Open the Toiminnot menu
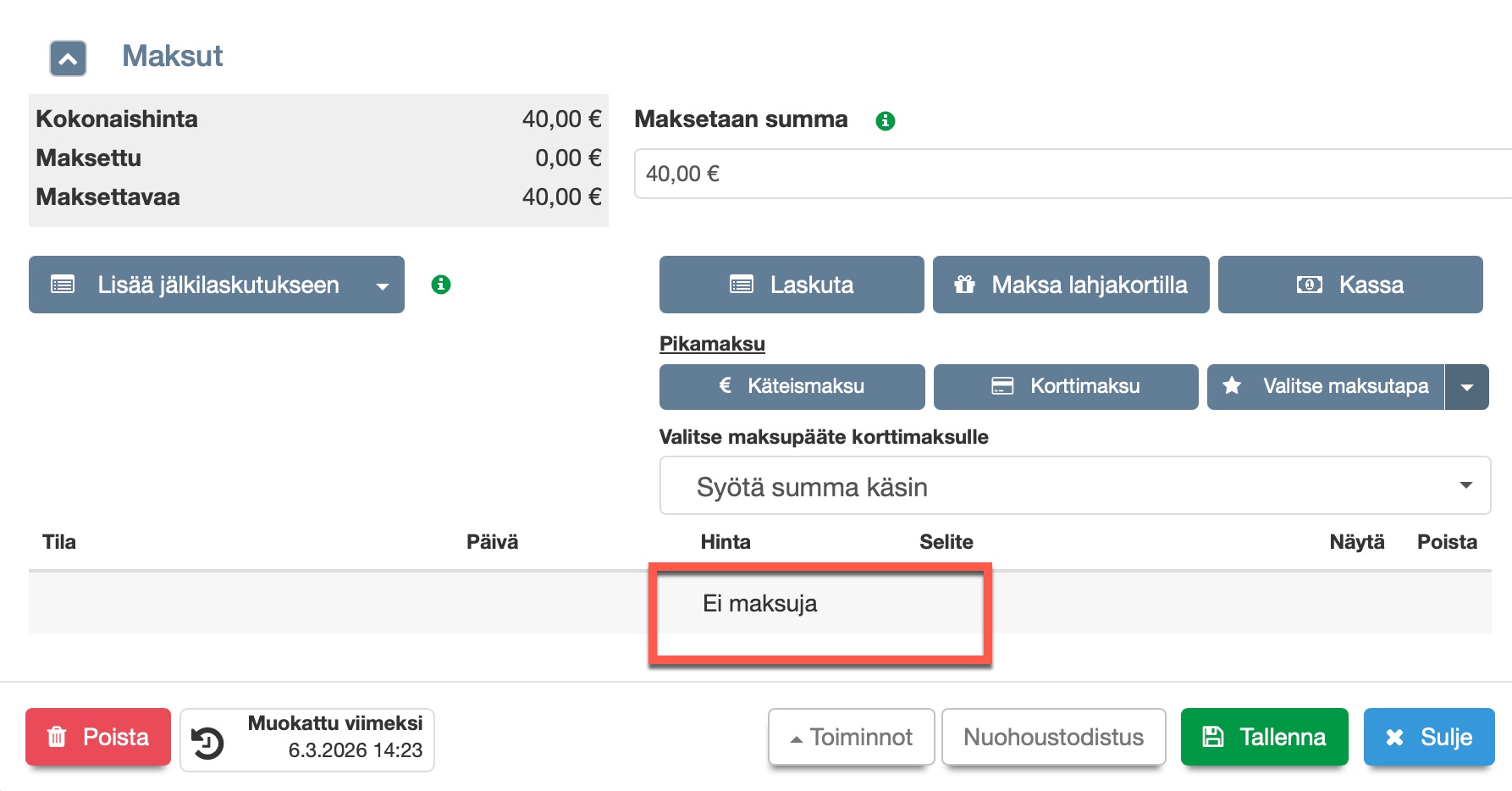The image size is (1512, 791). [x=851, y=737]
